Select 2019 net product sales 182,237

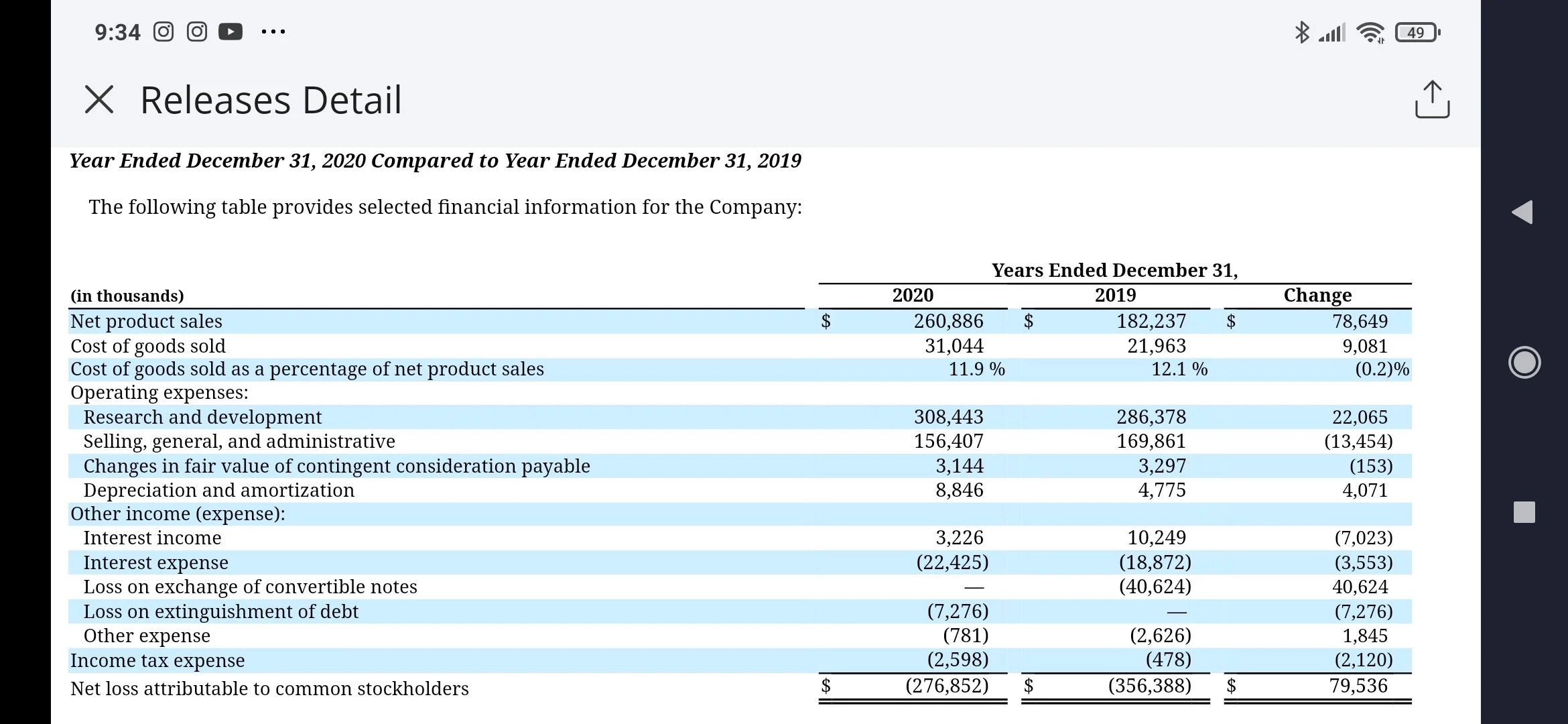pos(1151,321)
